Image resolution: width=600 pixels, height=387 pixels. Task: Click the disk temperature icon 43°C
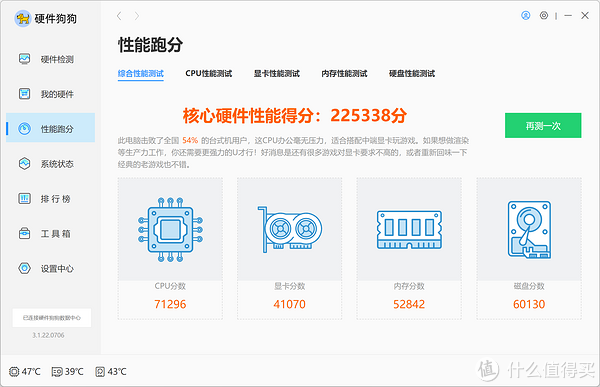[x=100, y=371]
